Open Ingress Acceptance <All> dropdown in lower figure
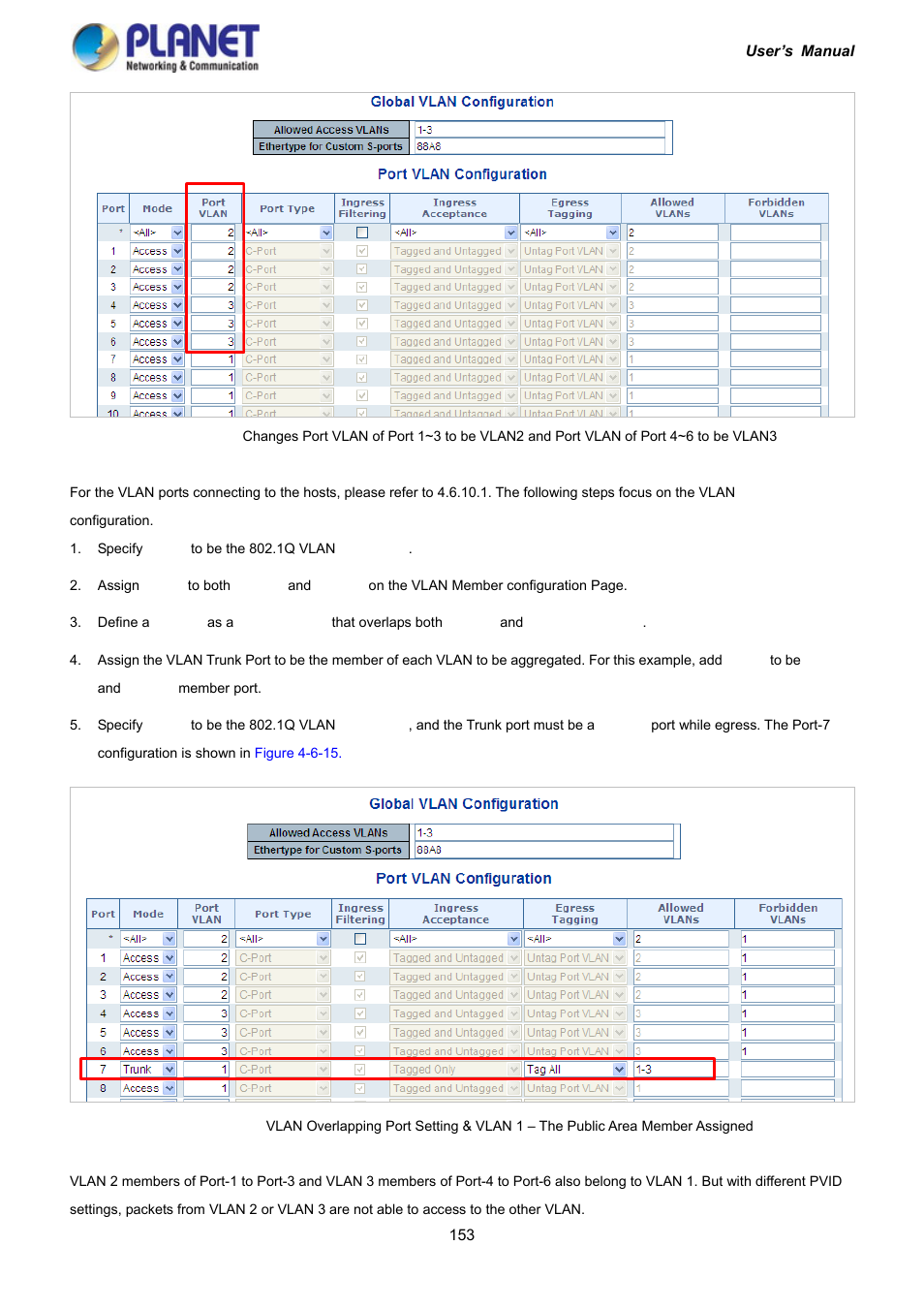The image size is (924, 1308). [455, 939]
